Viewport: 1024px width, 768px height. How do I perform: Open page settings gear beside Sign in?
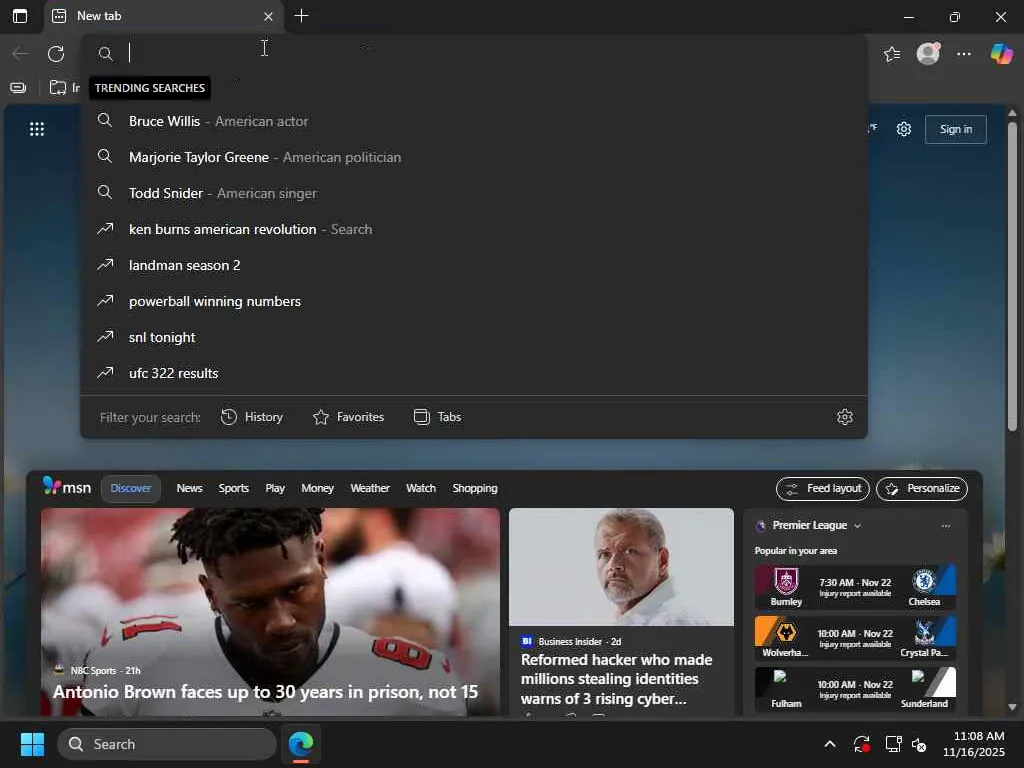click(904, 129)
